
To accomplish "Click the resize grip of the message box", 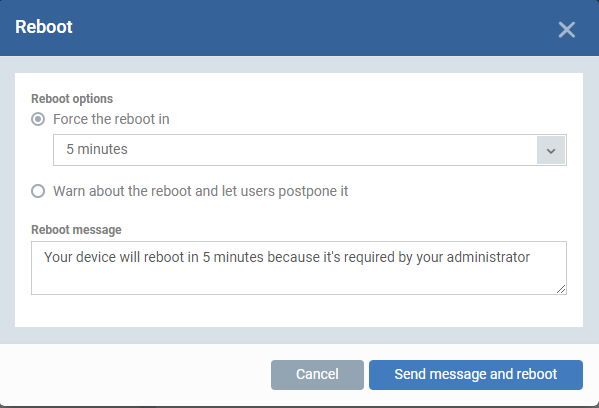I will point(561,289).
